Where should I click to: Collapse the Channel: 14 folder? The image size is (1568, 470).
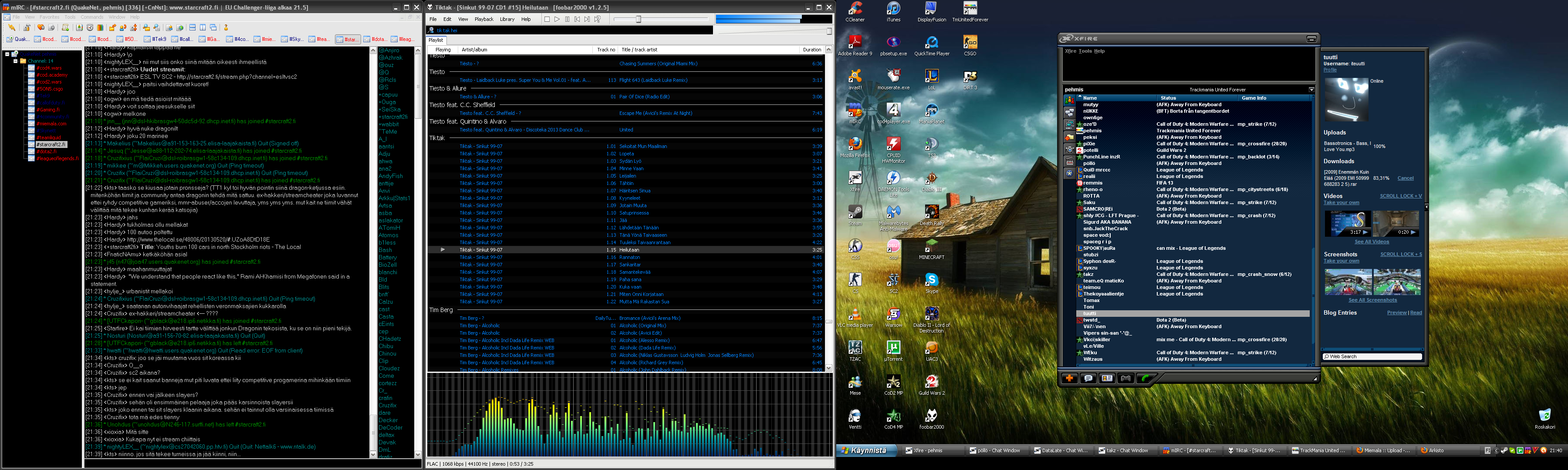[15, 61]
